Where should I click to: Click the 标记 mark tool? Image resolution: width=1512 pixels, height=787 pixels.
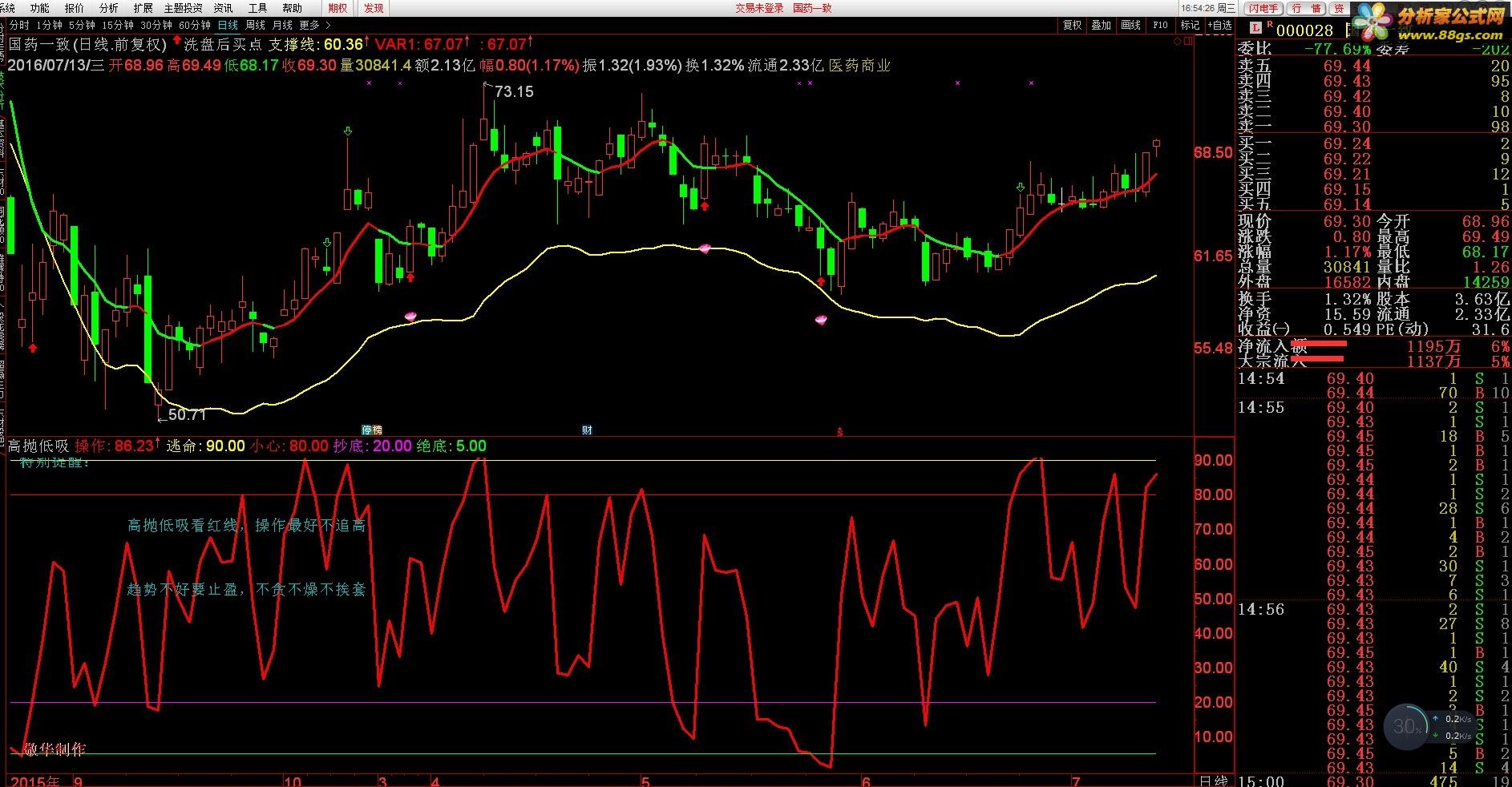point(1190,26)
